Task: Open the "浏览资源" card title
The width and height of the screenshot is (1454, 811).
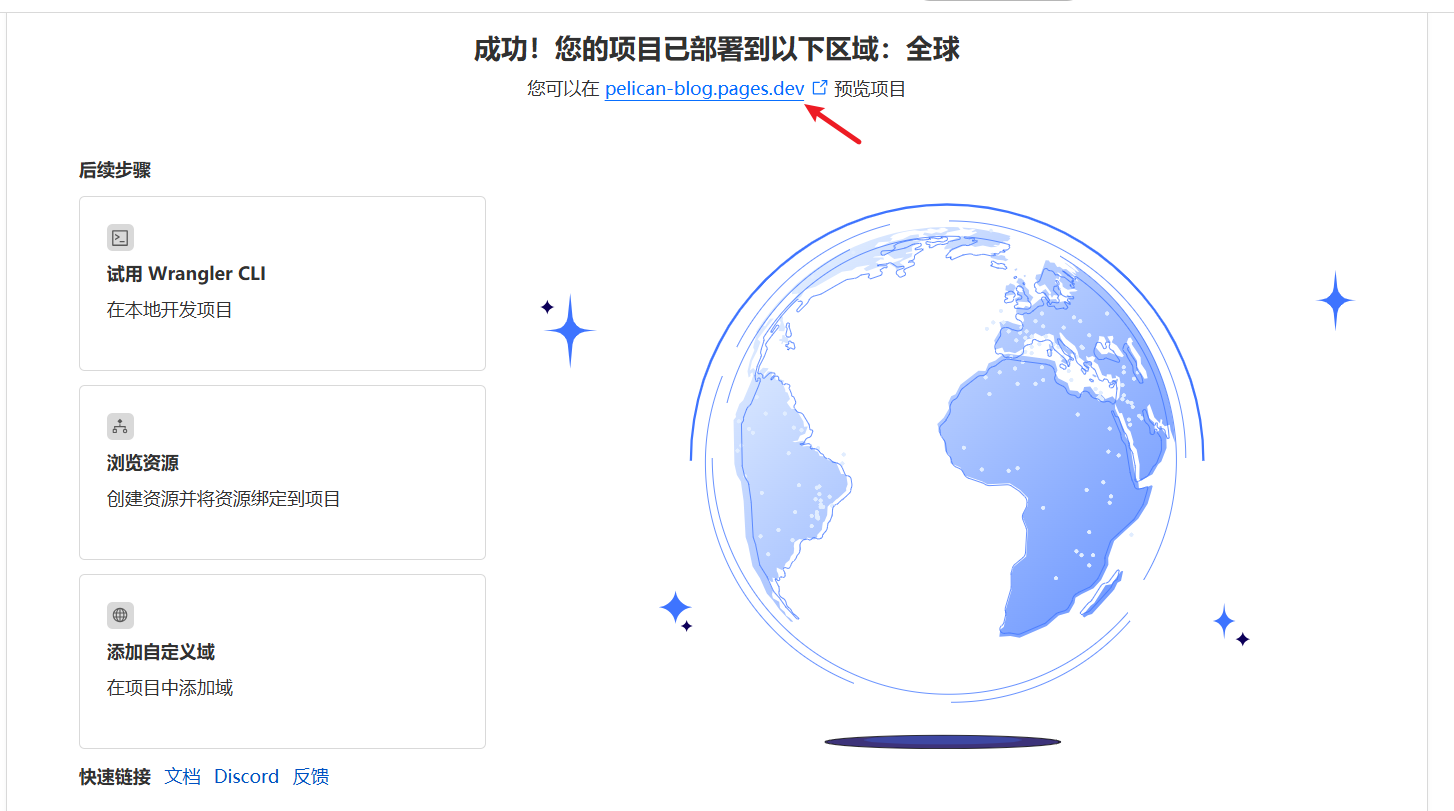Action: click(x=143, y=463)
